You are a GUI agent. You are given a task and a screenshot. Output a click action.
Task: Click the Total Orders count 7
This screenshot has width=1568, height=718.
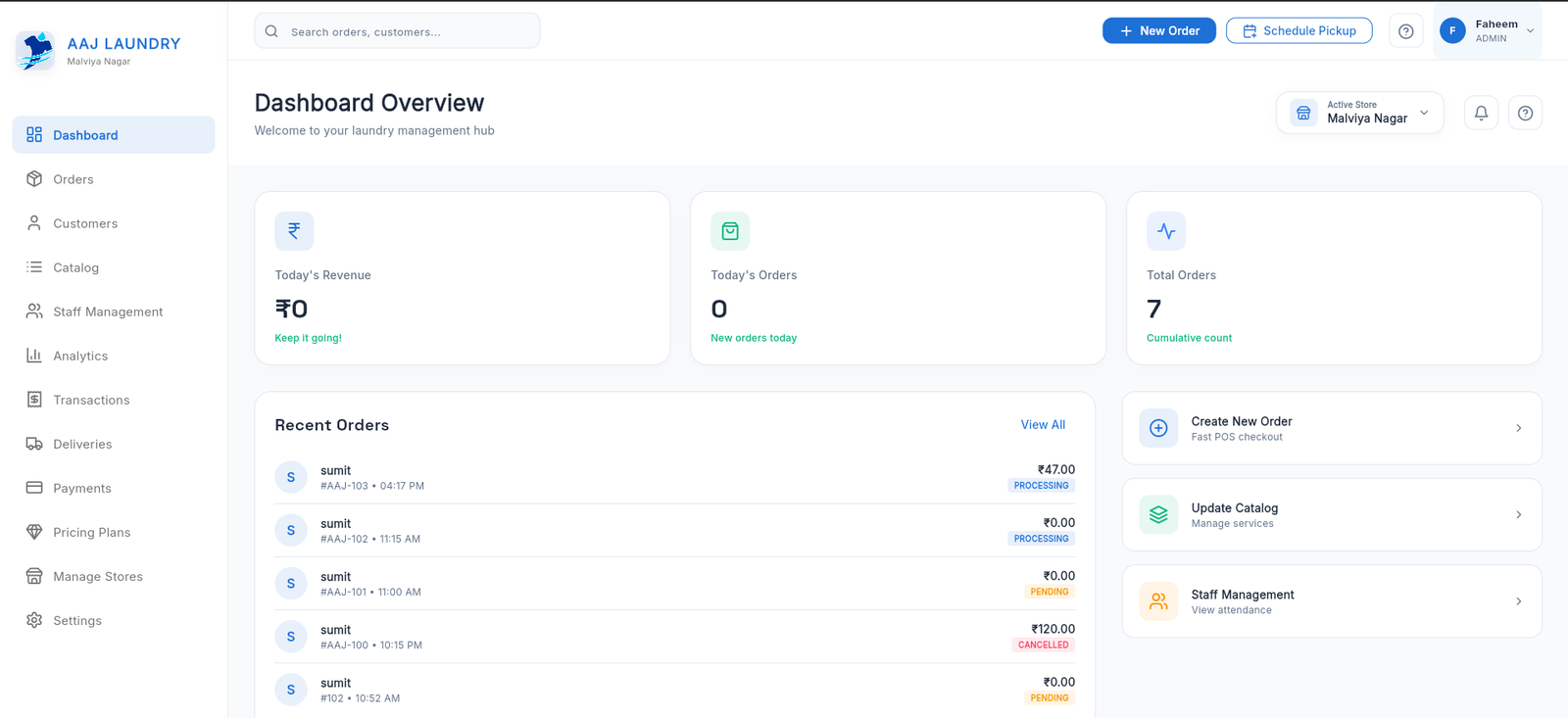coord(1154,310)
